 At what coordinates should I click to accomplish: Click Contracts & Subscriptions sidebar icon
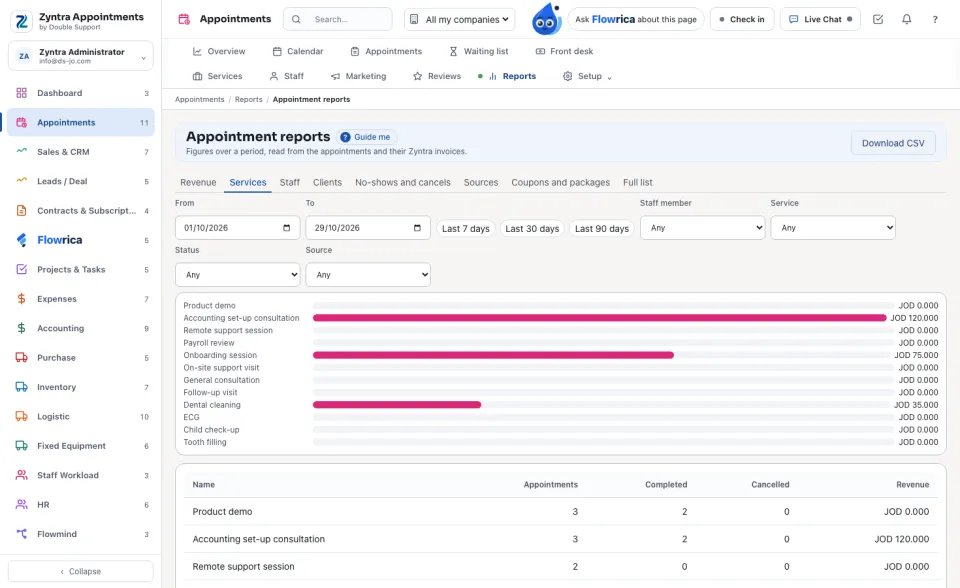click(x=21, y=211)
